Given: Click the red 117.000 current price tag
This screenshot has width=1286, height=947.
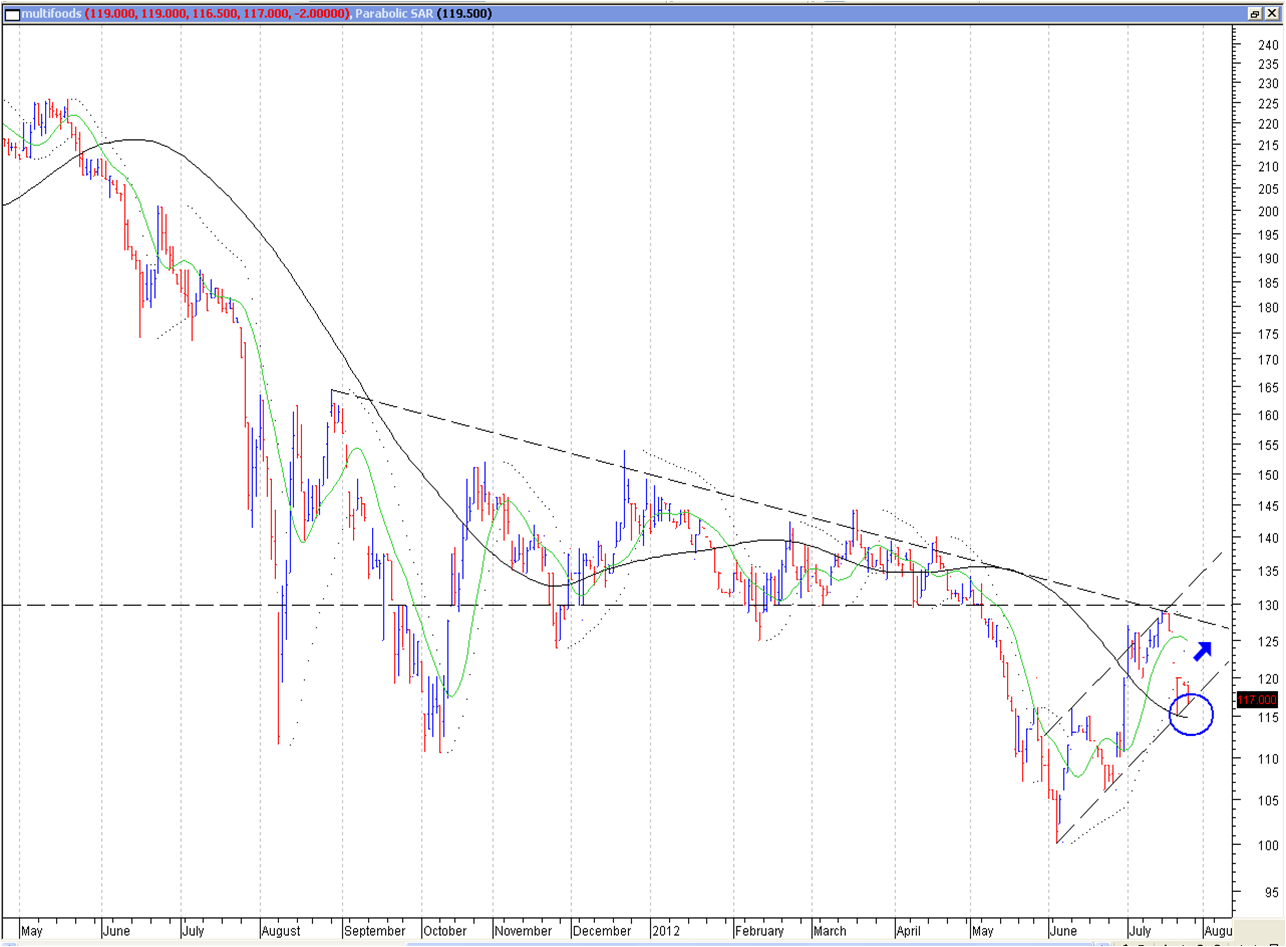Looking at the screenshot, I should 1256,700.
